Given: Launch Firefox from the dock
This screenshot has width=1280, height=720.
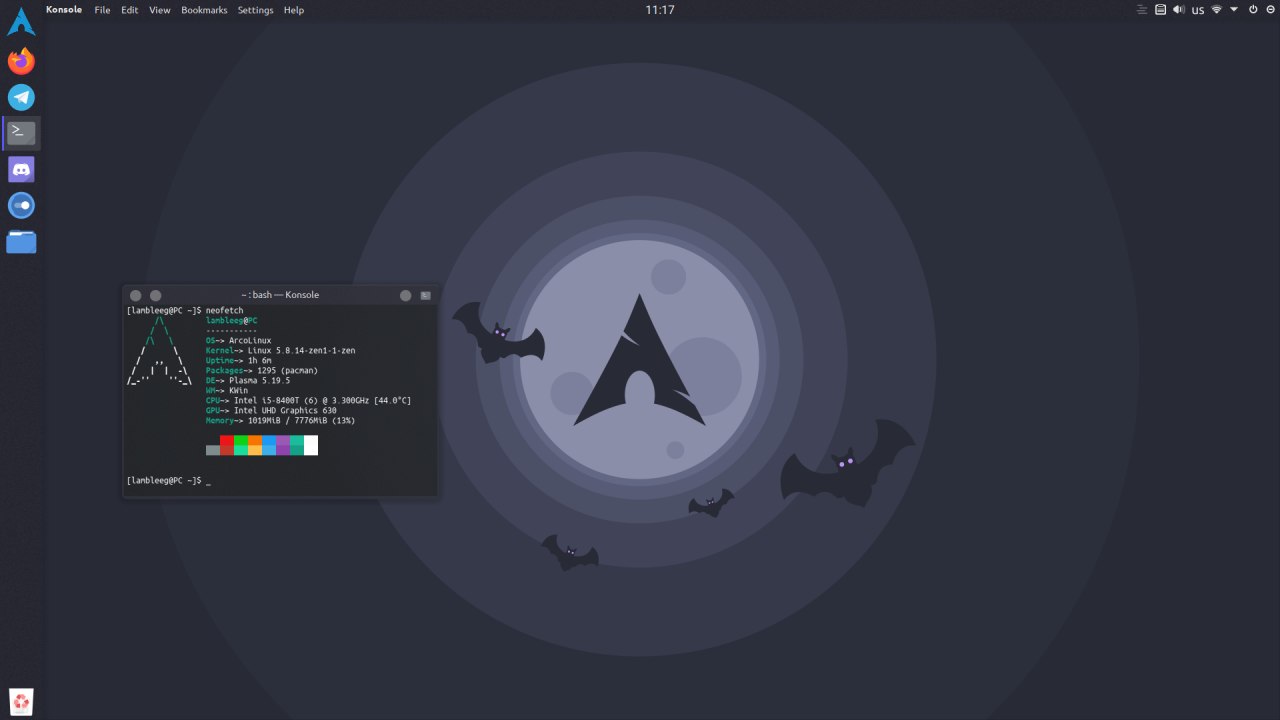Looking at the screenshot, I should pos(21,61).
